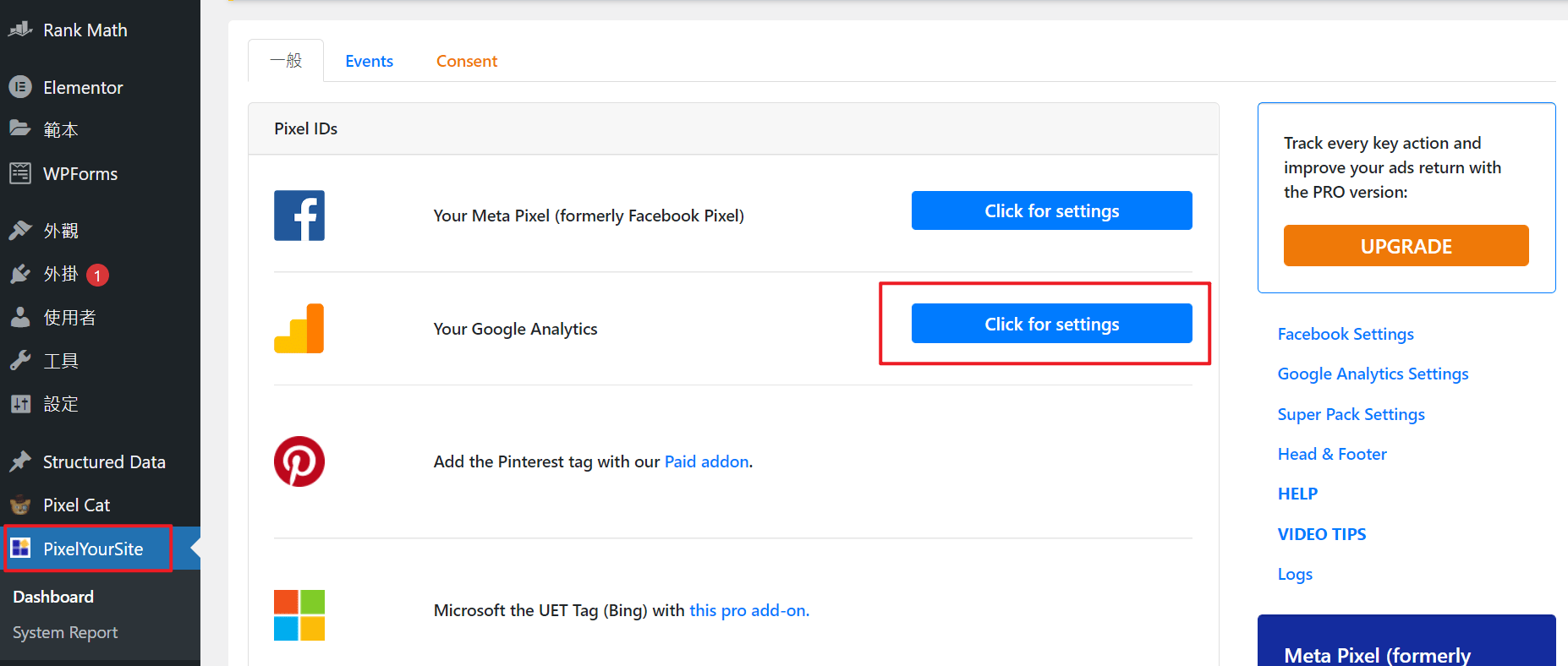Click the WPForms sidebar icon
1568x666 pixels.
[20, 173]
